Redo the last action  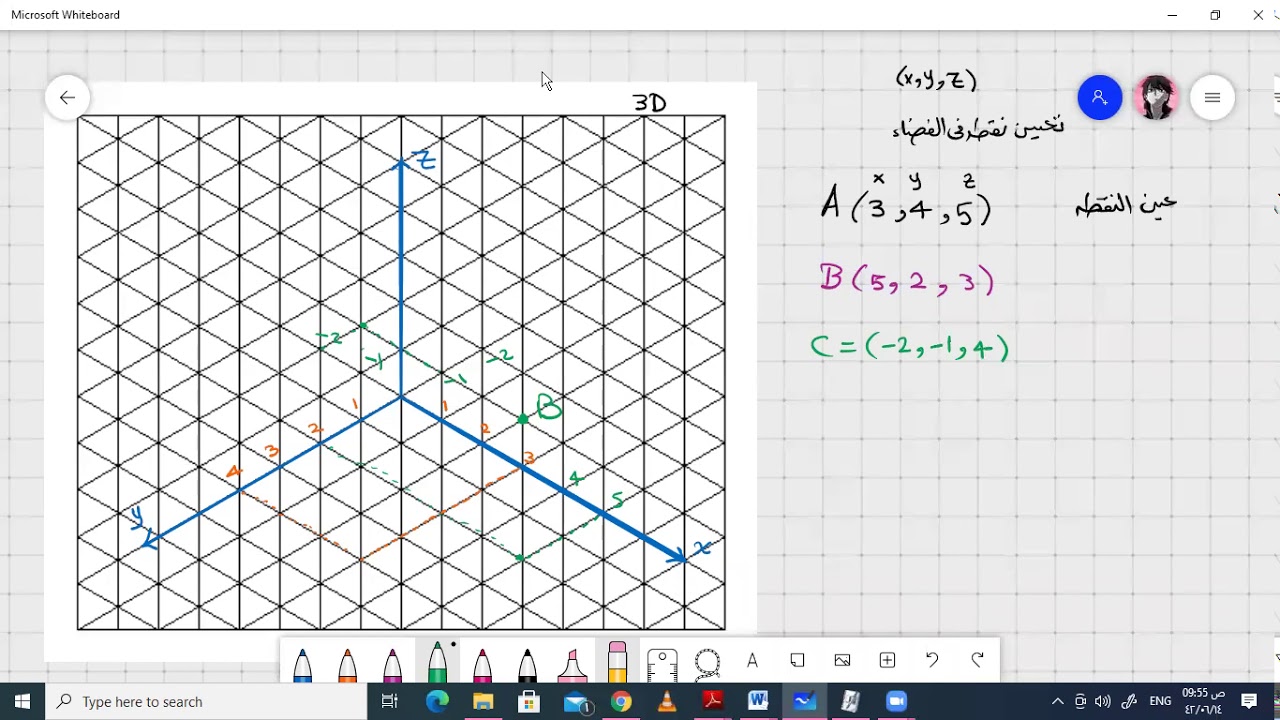pos(977,660)
